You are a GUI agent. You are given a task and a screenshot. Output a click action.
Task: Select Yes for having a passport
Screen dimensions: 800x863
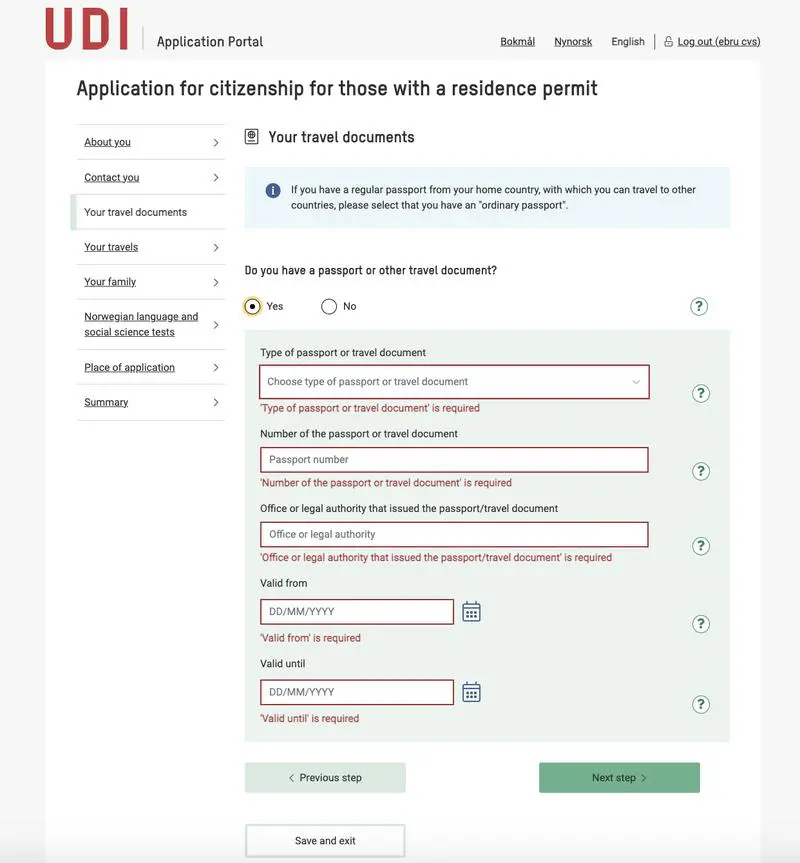point(253,306)
